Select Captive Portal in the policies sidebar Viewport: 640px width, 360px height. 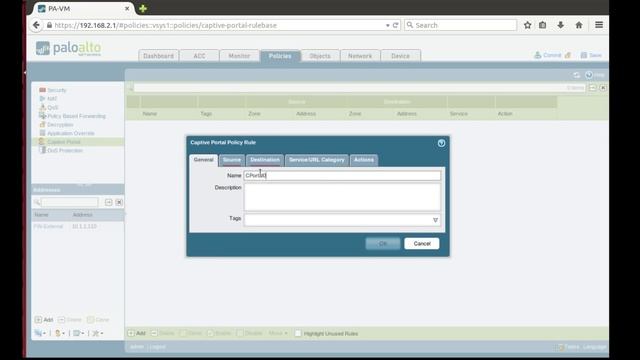point(64,142)
